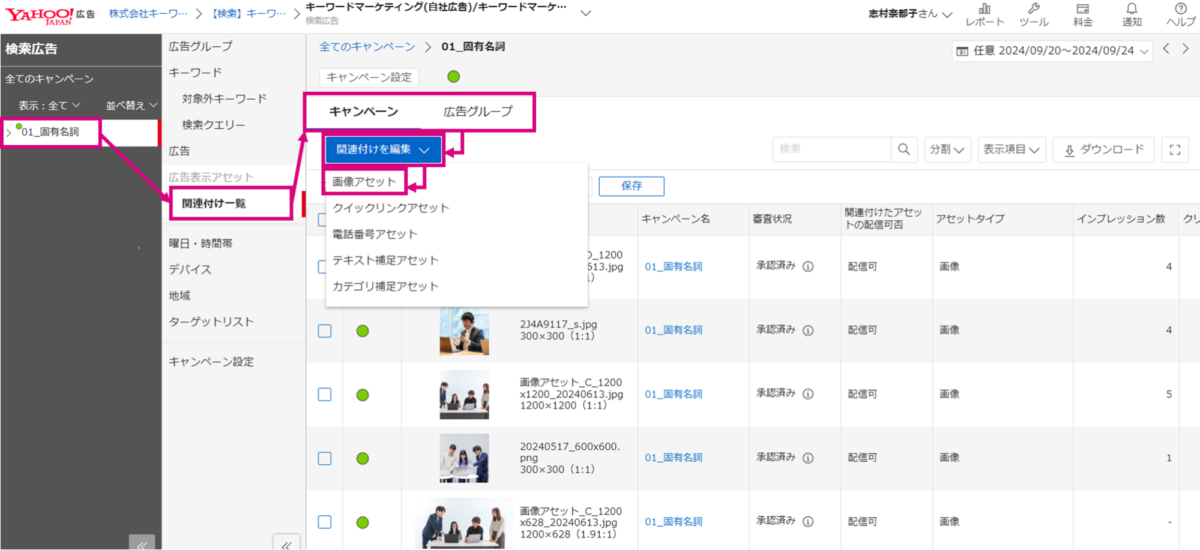Open 曜日・時間帯 in the side menu
1200x550 pixels.
201,243
